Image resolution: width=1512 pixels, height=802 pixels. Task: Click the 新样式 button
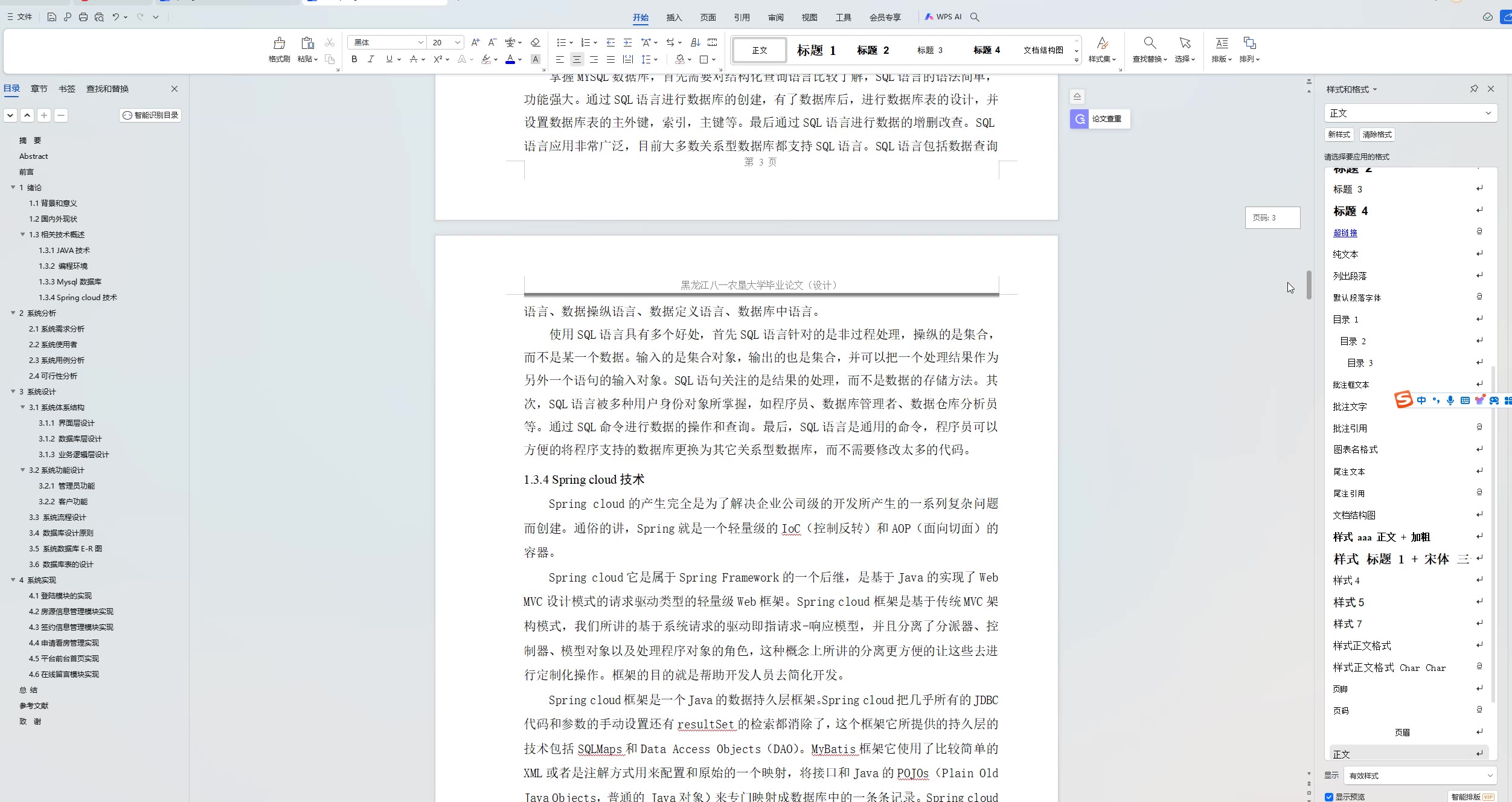(1339, 135)
